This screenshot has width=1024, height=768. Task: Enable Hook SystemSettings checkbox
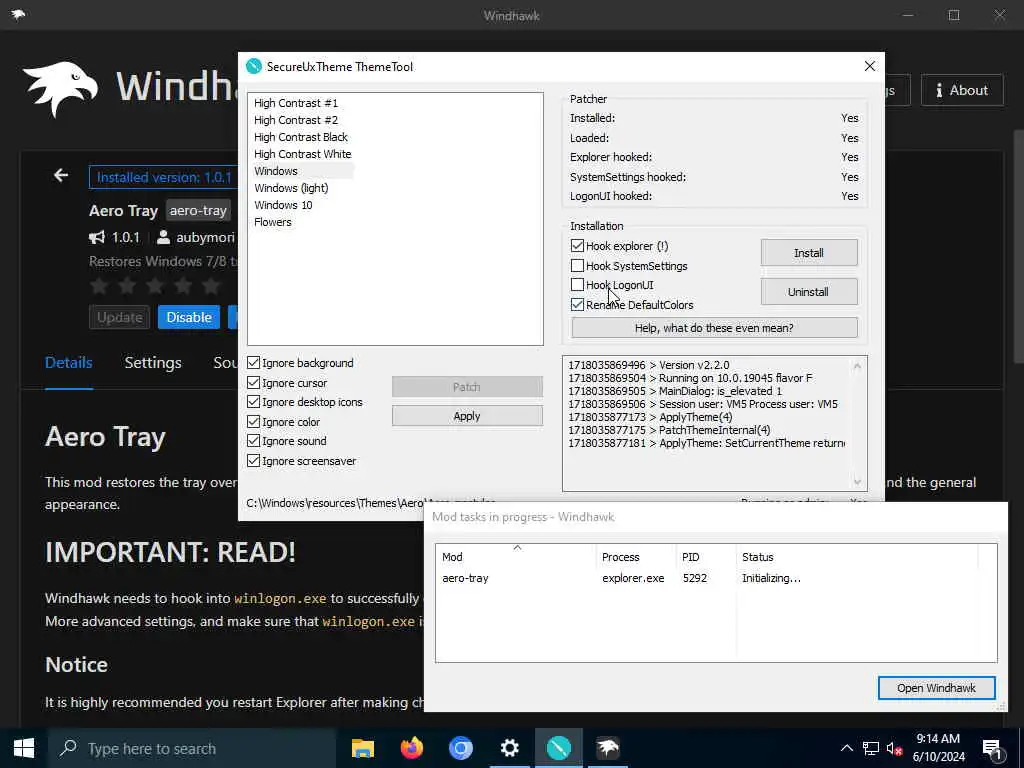[577, 266]
